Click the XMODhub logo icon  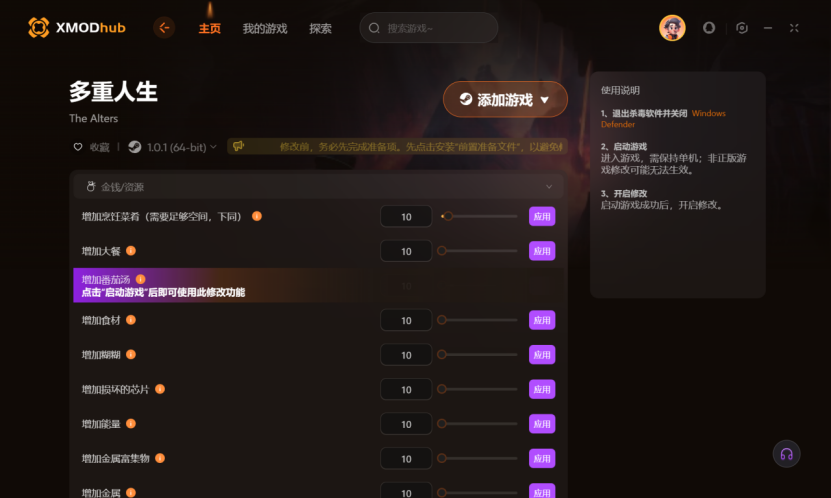(39, 28)
